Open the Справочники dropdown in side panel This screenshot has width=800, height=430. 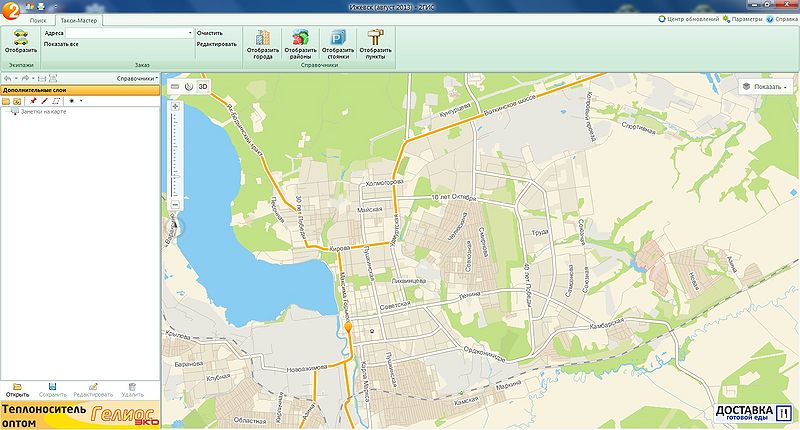137,78
